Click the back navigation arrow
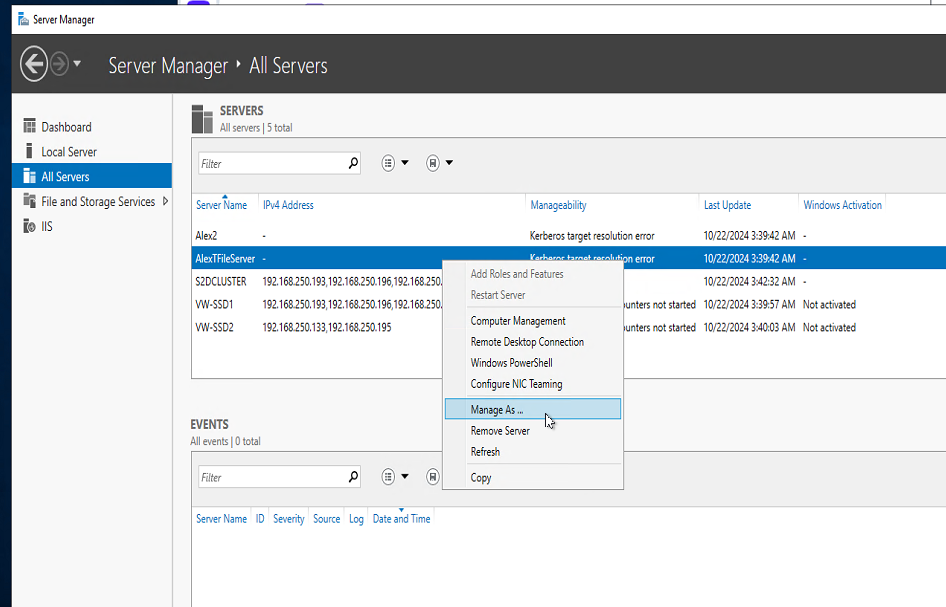The height and width of the screenshot is (607, 946). (34, 63)
